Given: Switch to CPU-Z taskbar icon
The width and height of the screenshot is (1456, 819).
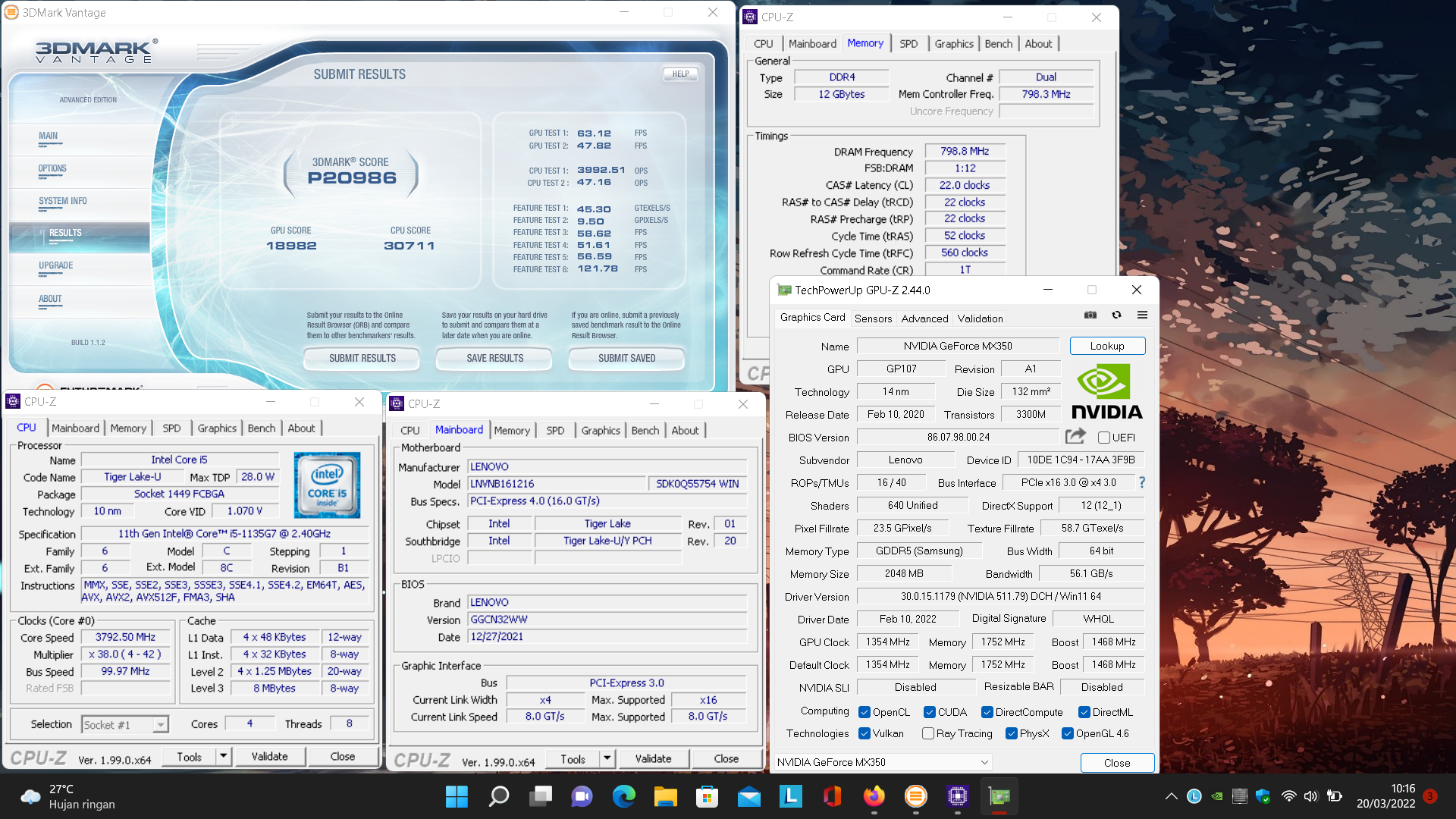Looking at the screenshot, I should pyautogui.click(x=958, y=796).
